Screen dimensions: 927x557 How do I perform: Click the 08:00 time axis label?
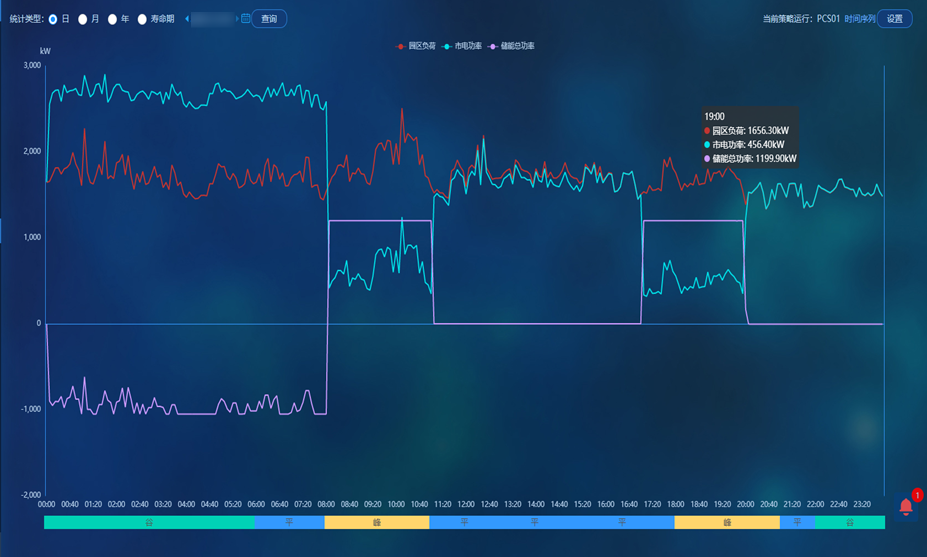click(x=326, y=504)
